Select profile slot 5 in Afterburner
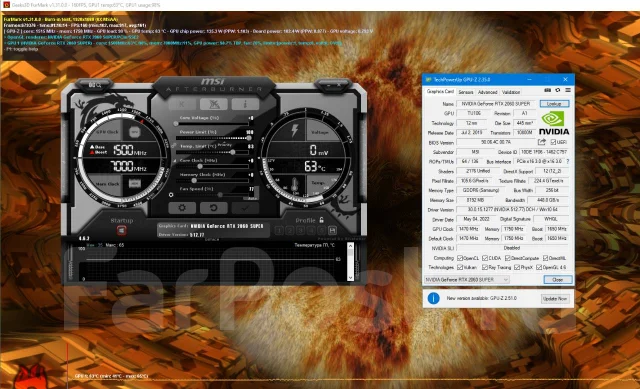Screen dimensions: 640x389 click(322, 231)
